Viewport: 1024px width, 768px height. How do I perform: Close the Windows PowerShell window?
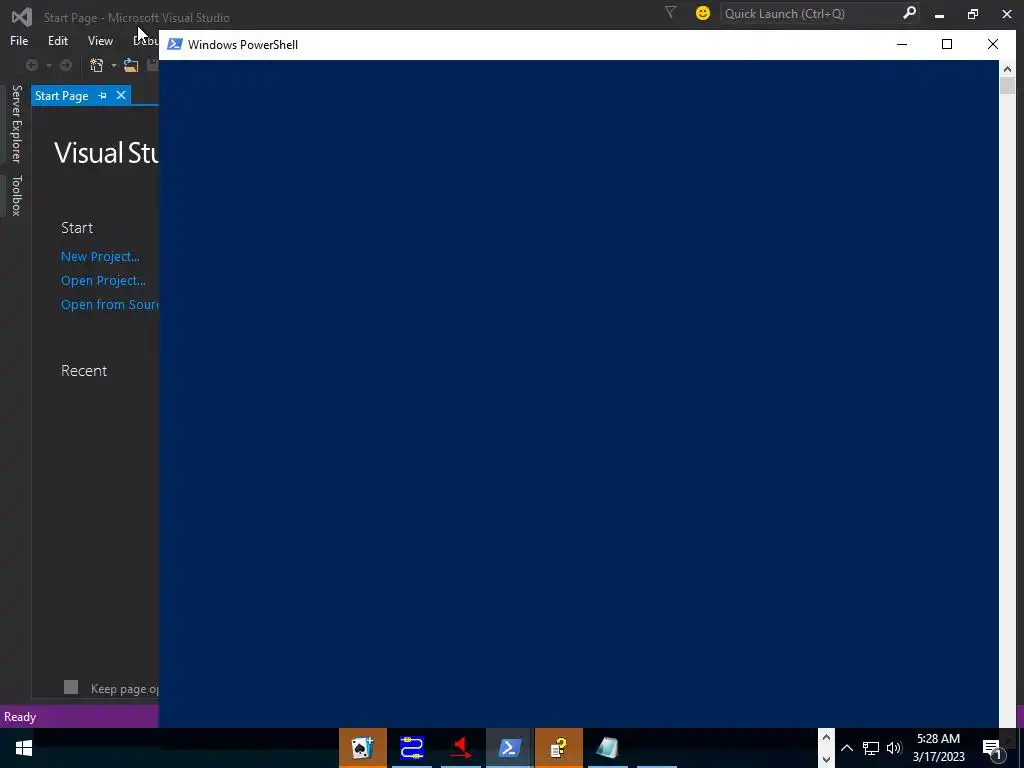pyautogui.click(x=993, y=44)
